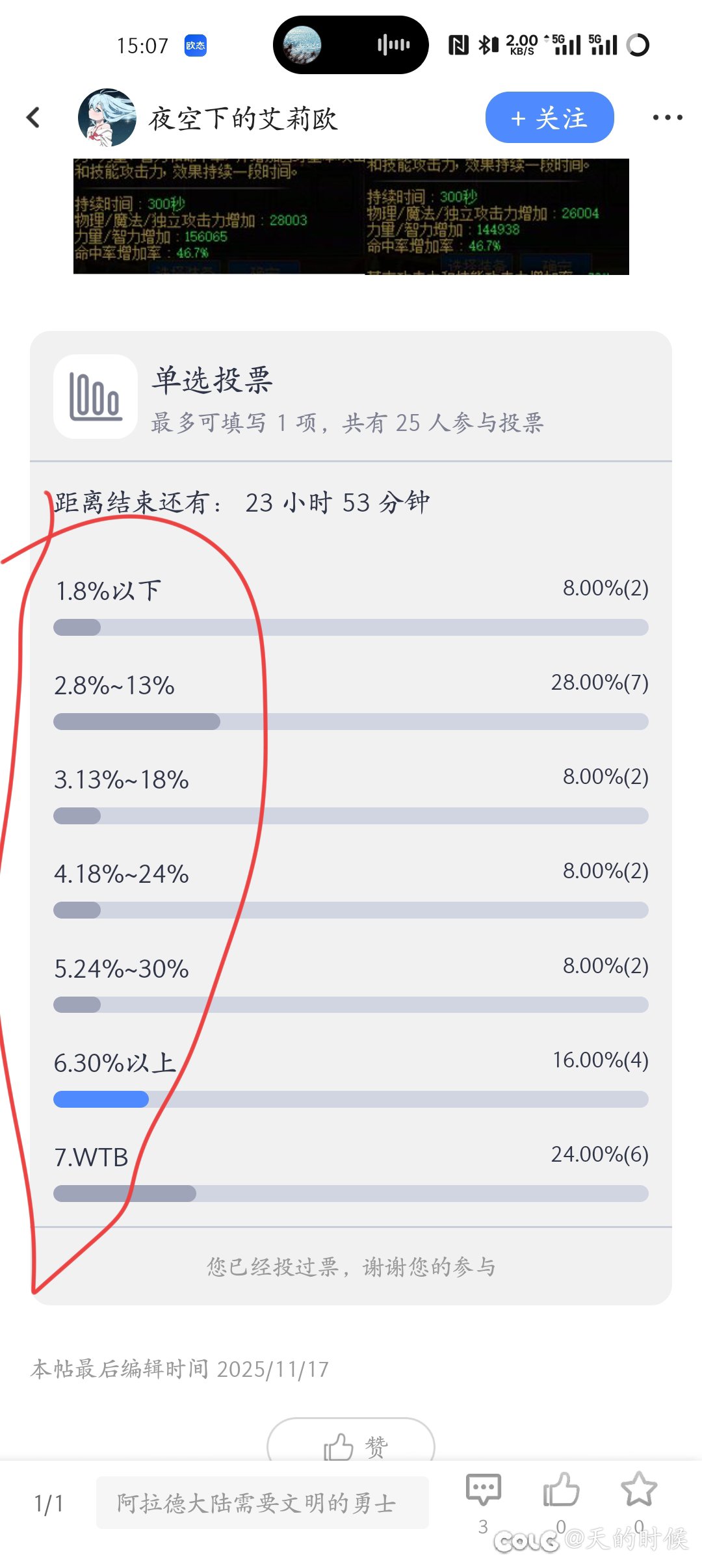Open 夜空下的艾莉欧 profile avatar

(107, 118)
